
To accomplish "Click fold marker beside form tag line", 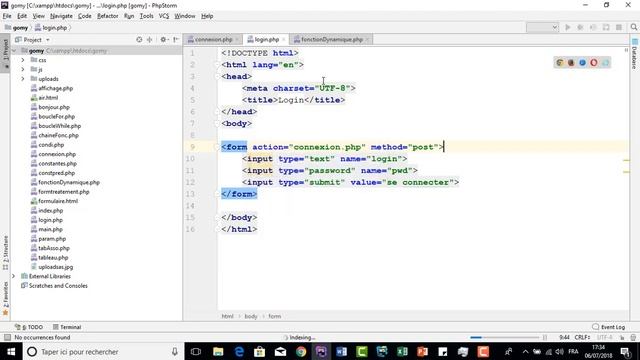I will [x=217, y=147].
